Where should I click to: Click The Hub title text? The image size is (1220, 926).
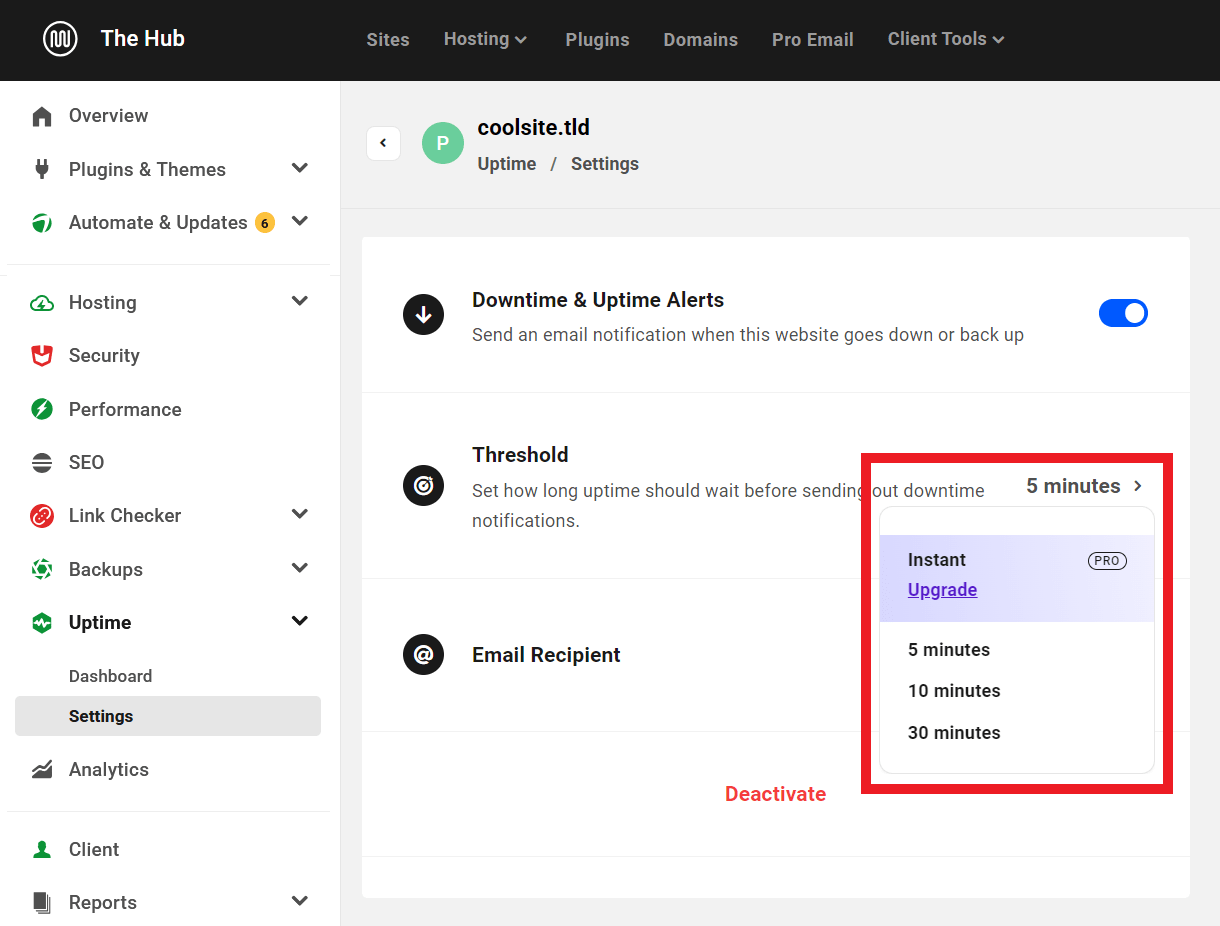[143, 39]
